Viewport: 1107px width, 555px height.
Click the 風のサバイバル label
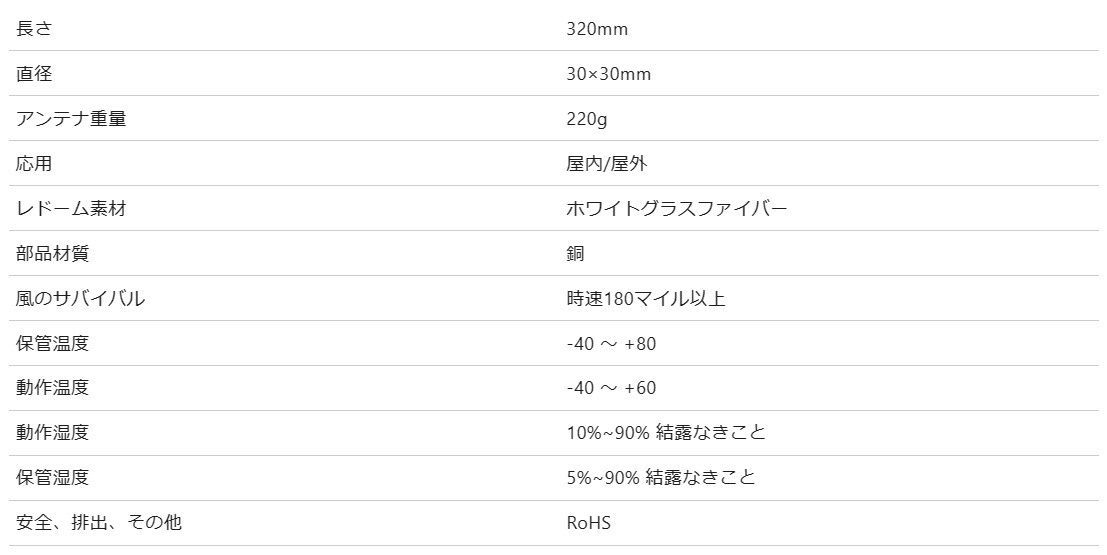pos(80,299)
